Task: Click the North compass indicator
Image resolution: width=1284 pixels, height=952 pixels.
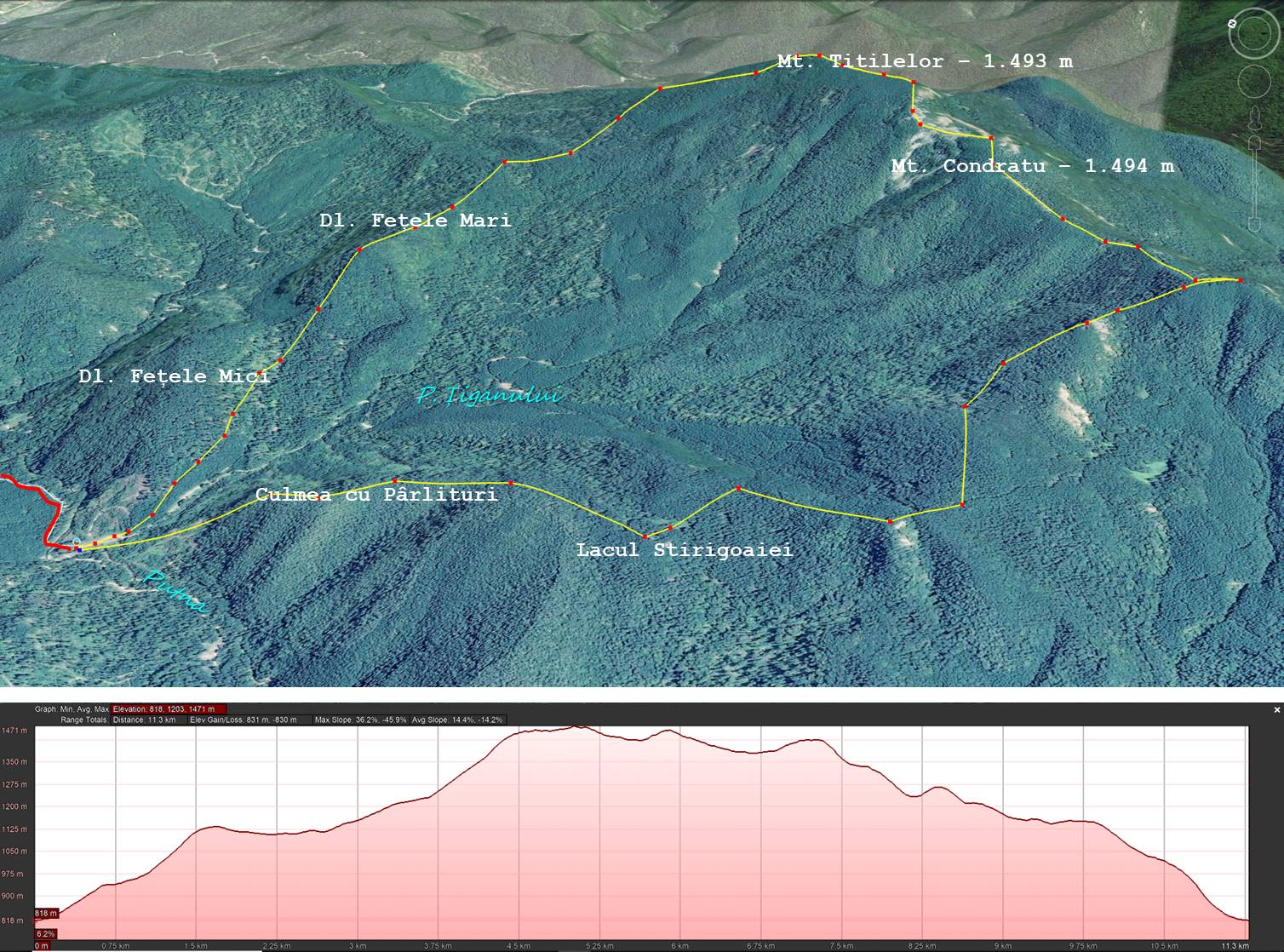Action: click(x=1232, y=24)
